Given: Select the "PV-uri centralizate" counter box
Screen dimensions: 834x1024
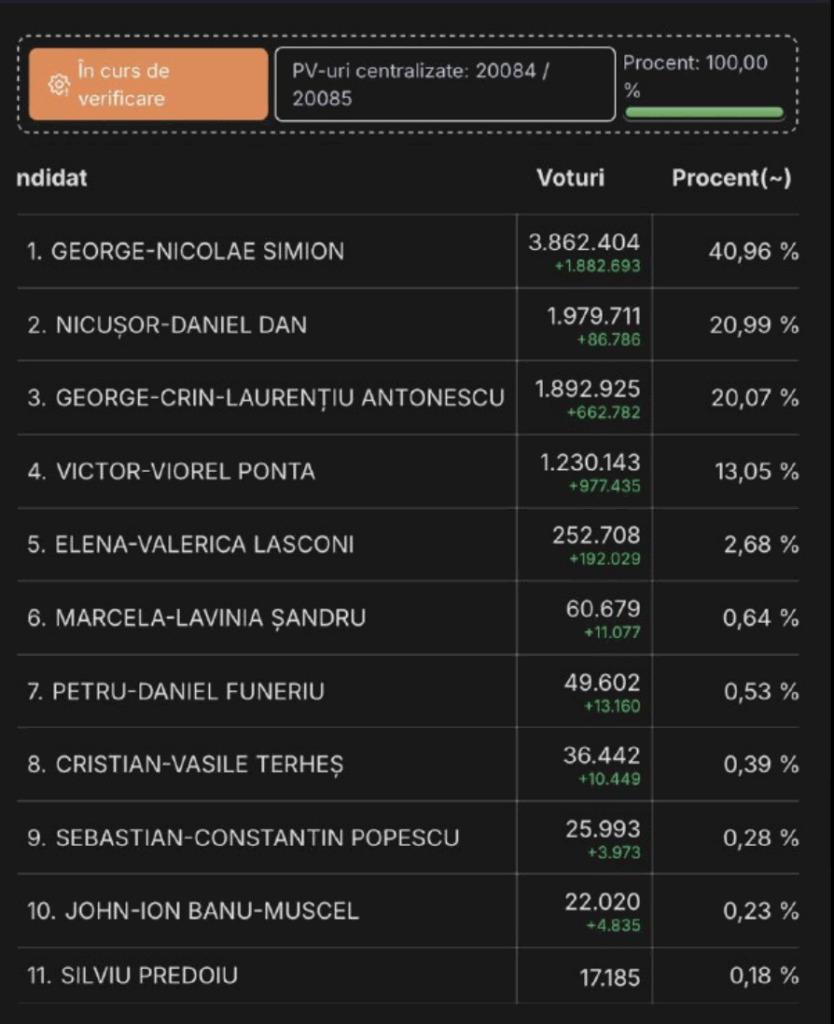Looking at the screenshot, I should coord(445,85).
